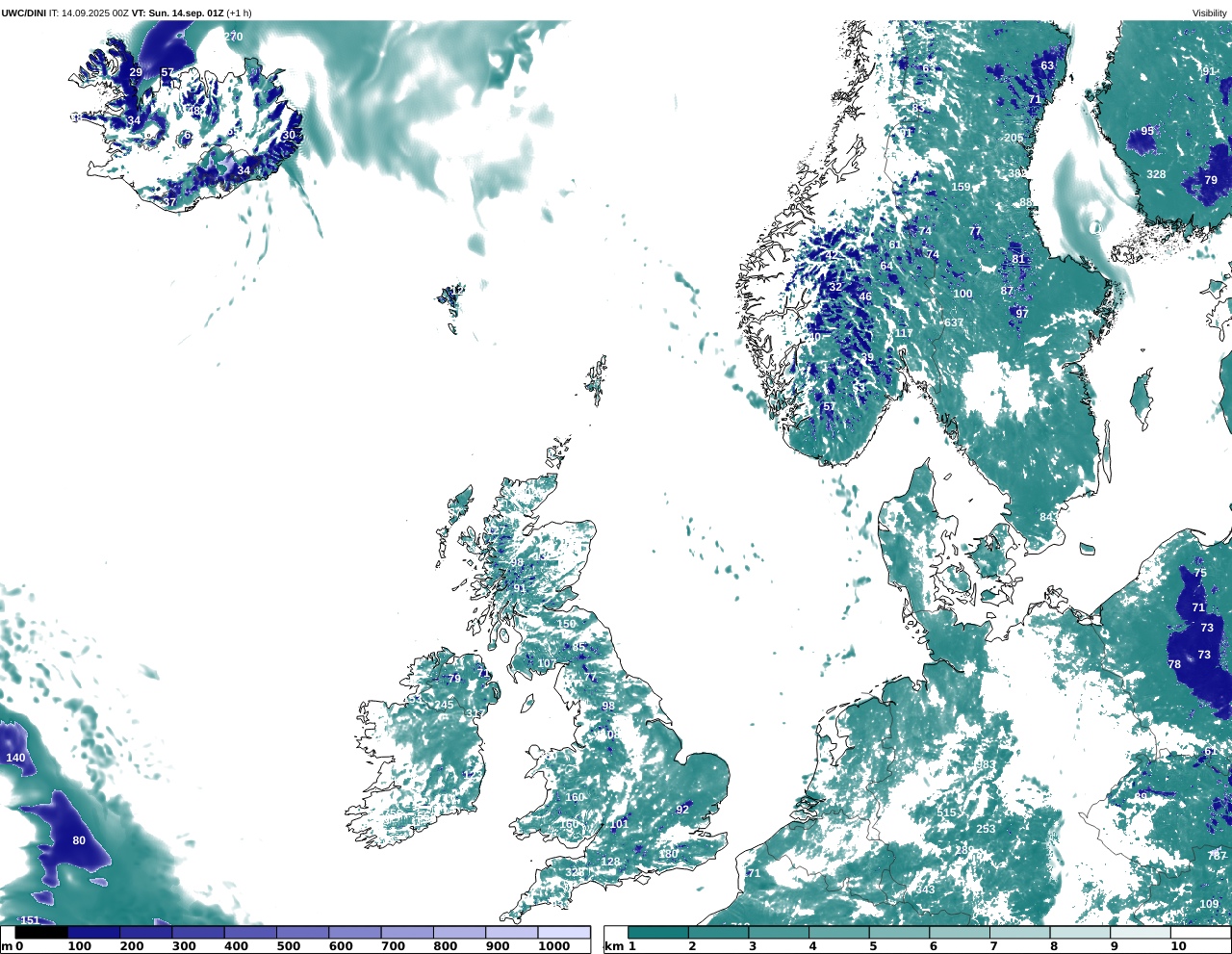Click the '95' value over Finland

point(1147,131)
